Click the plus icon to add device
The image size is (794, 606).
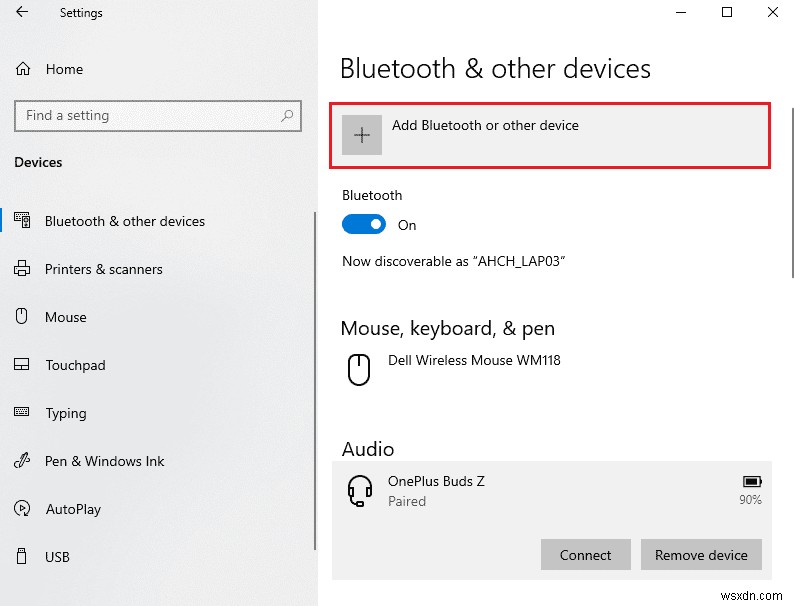[362, 135]
